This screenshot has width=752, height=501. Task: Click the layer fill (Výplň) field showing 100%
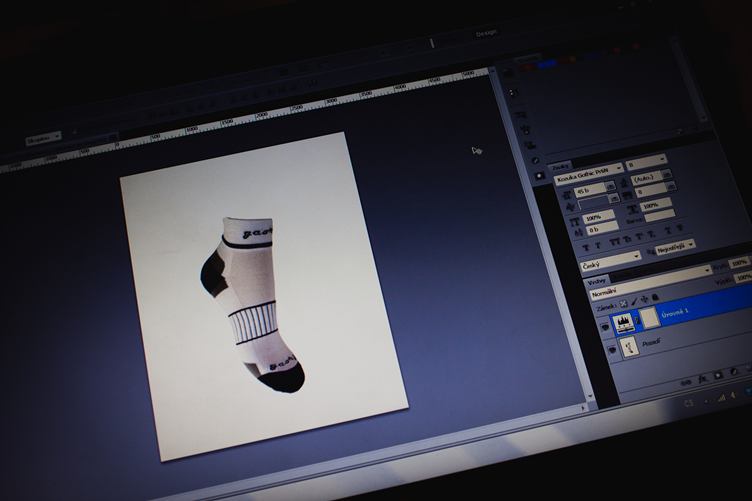(x=743, y=277)
